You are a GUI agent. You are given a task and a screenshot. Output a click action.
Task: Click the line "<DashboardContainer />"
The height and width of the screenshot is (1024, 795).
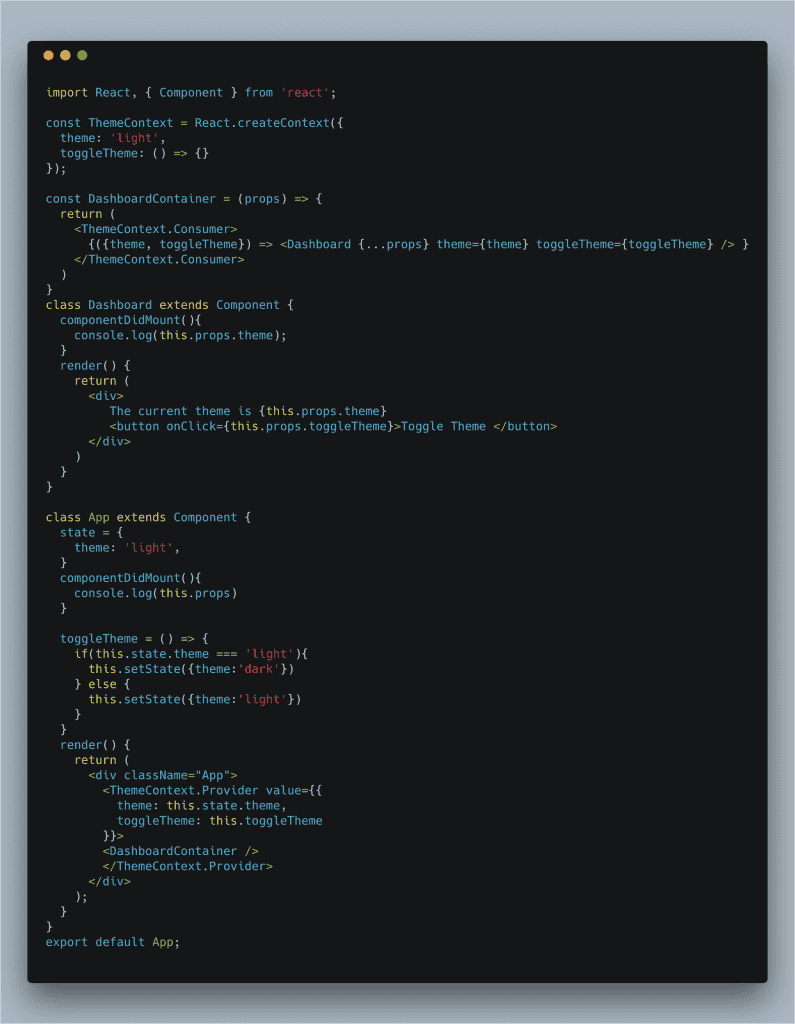click(x=180, y=851)
